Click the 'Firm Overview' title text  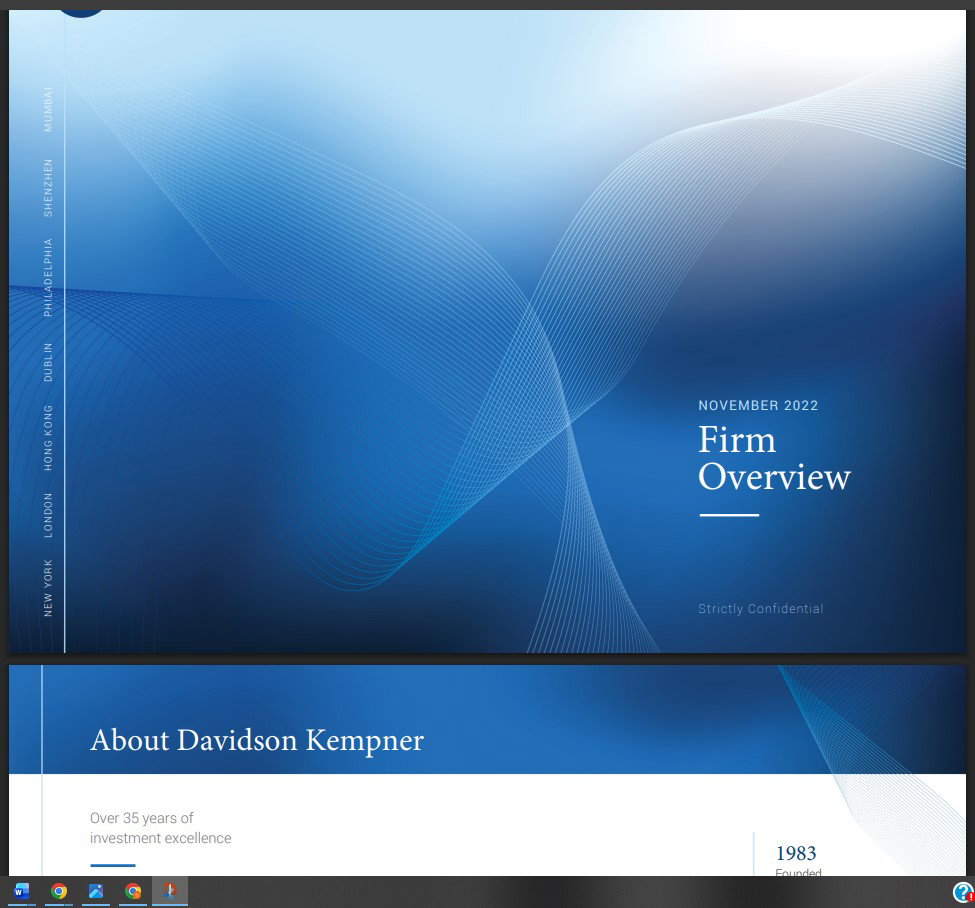pyautogui.click(x=774, y=458)
